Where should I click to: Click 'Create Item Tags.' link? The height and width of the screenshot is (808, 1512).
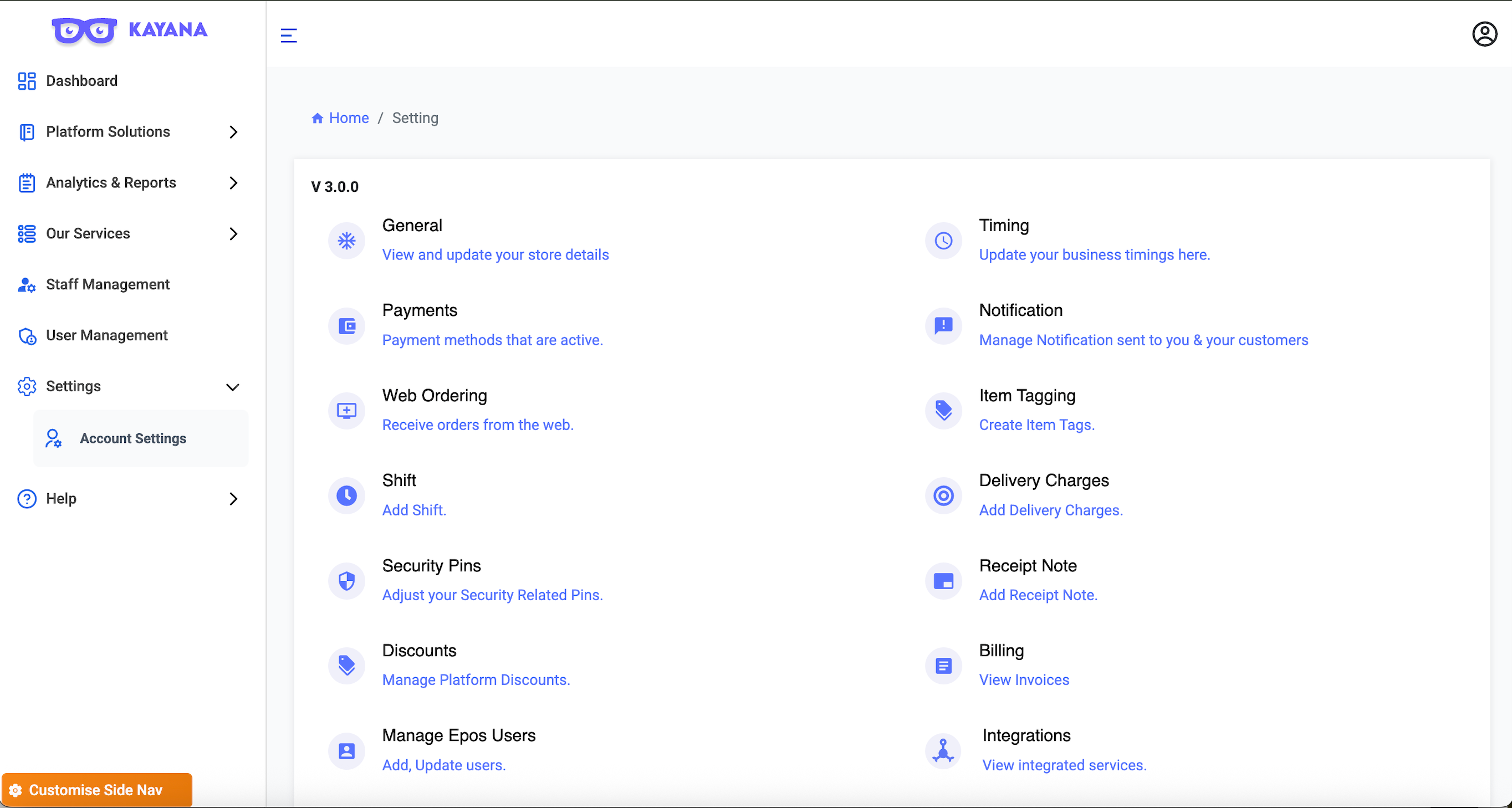point(1036,425)
